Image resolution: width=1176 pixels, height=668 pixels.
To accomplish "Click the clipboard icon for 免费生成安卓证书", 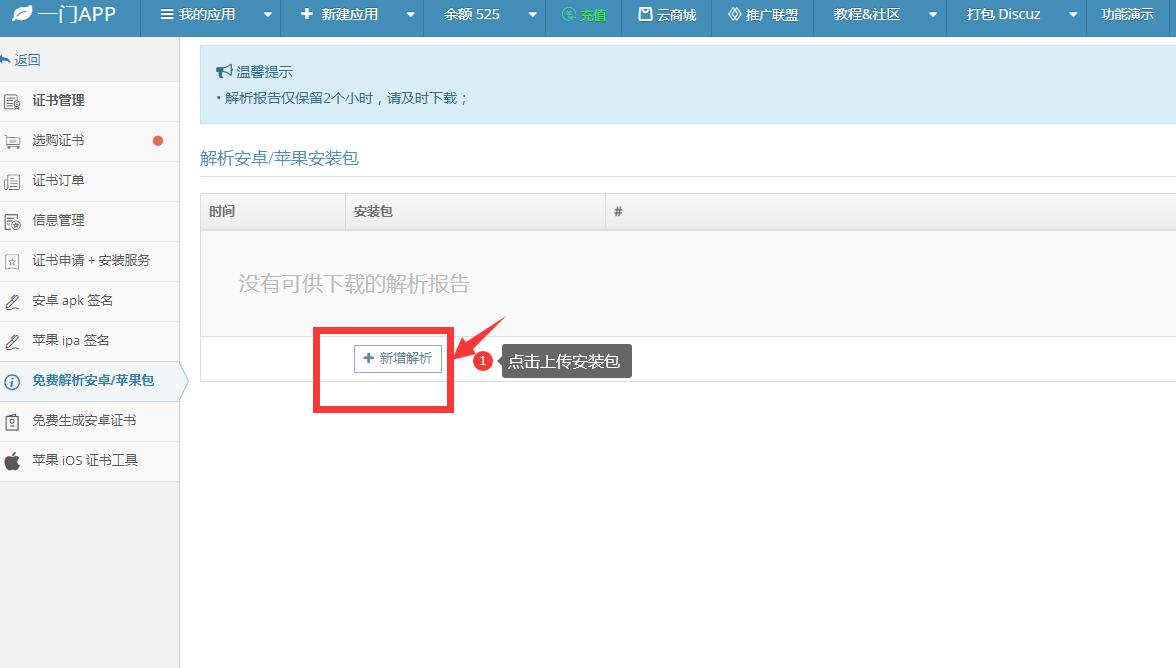I will pos(12,422).
